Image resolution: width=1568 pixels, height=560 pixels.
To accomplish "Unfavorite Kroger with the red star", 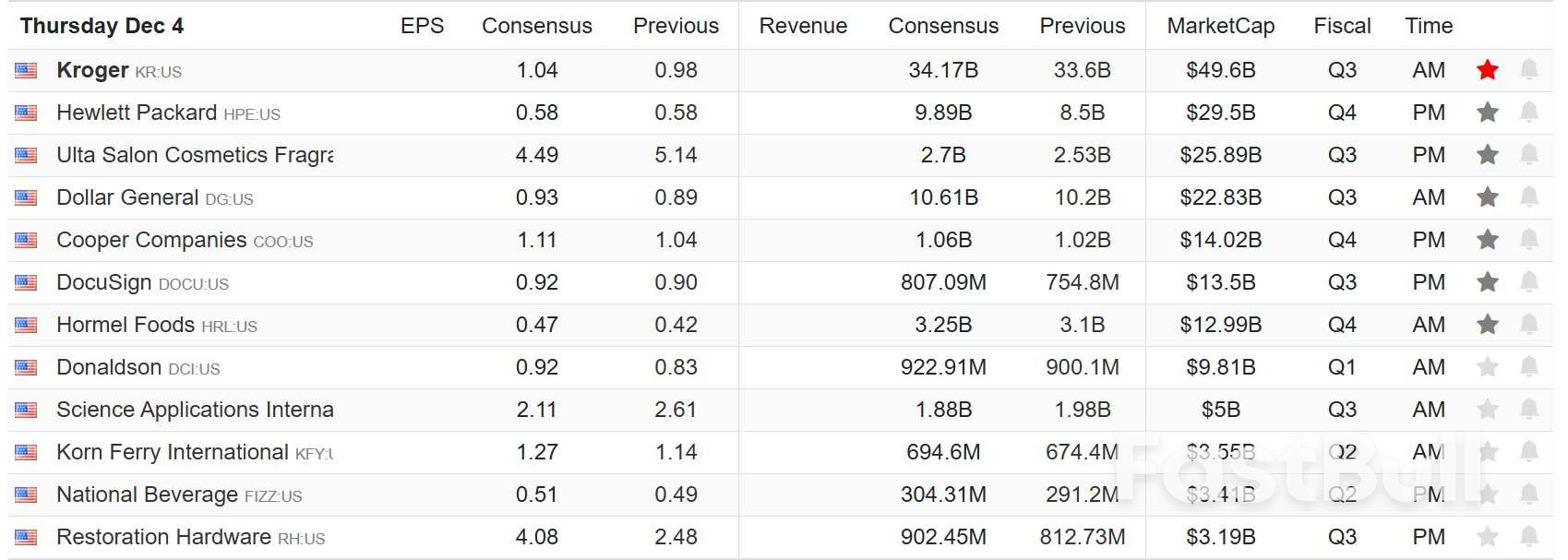I will (x=1487, y=70).
